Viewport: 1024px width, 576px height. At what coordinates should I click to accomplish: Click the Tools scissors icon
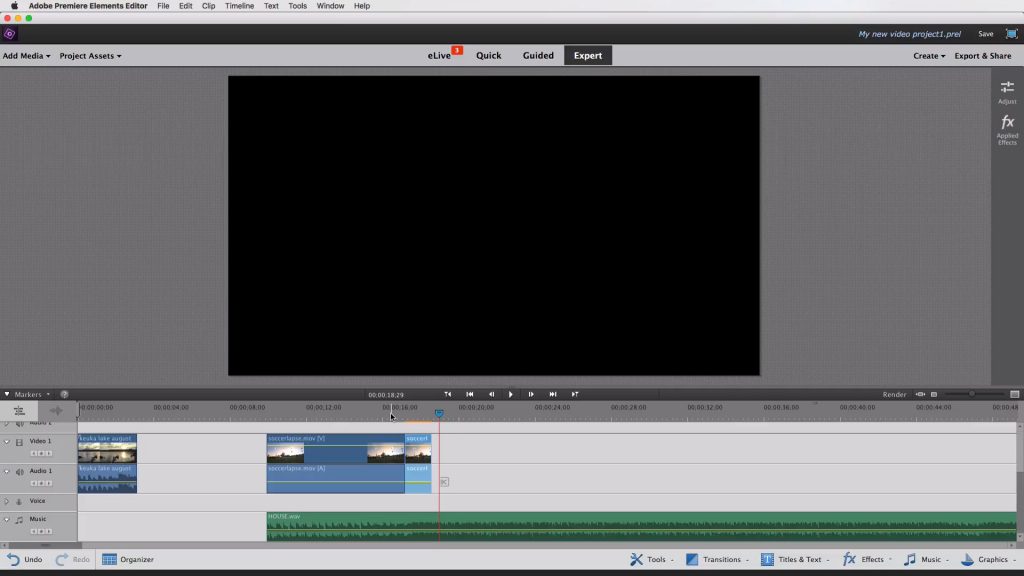[x=636, y=560]
